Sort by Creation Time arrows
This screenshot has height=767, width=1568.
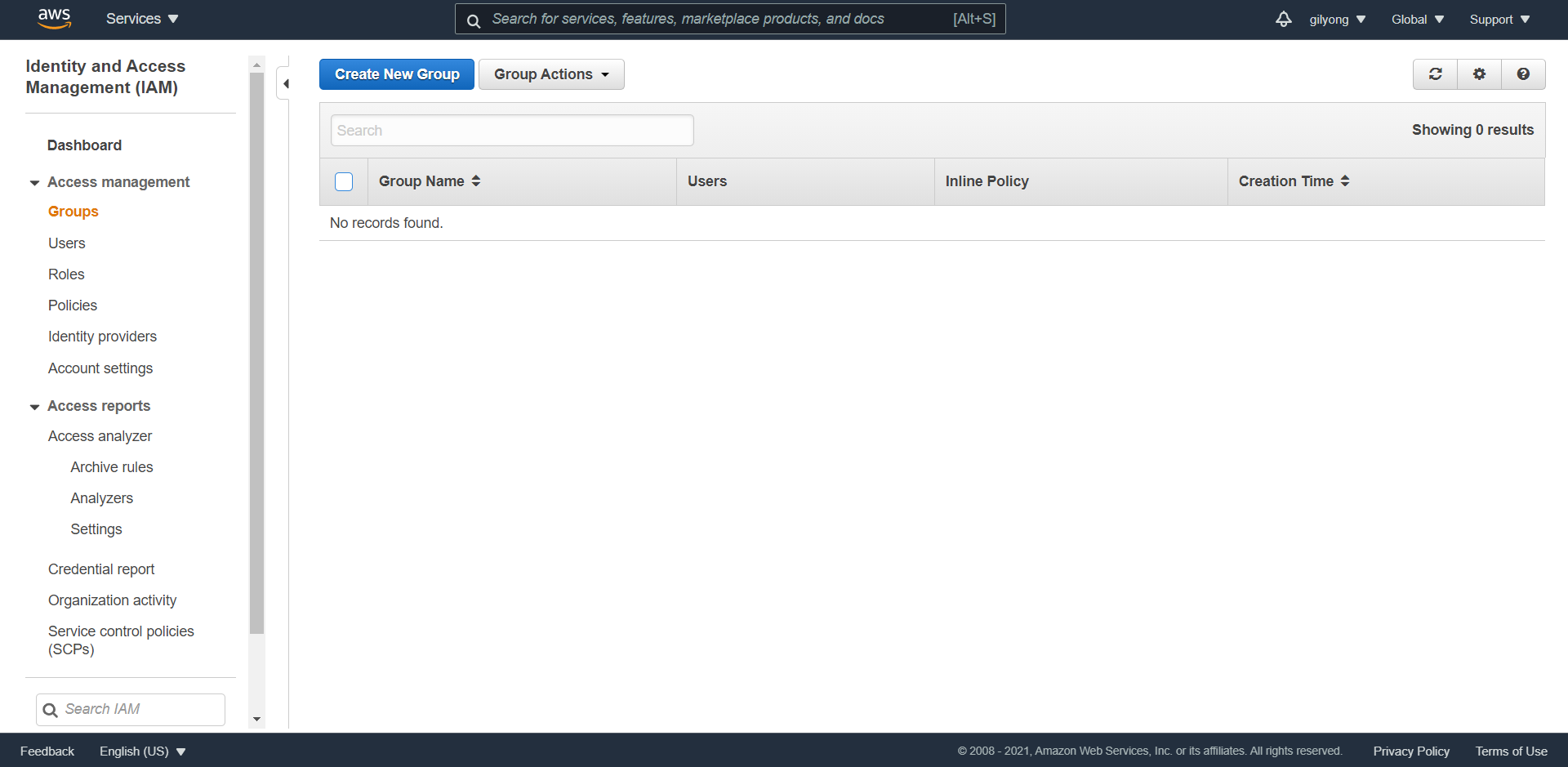click(x=1345, y=181)
